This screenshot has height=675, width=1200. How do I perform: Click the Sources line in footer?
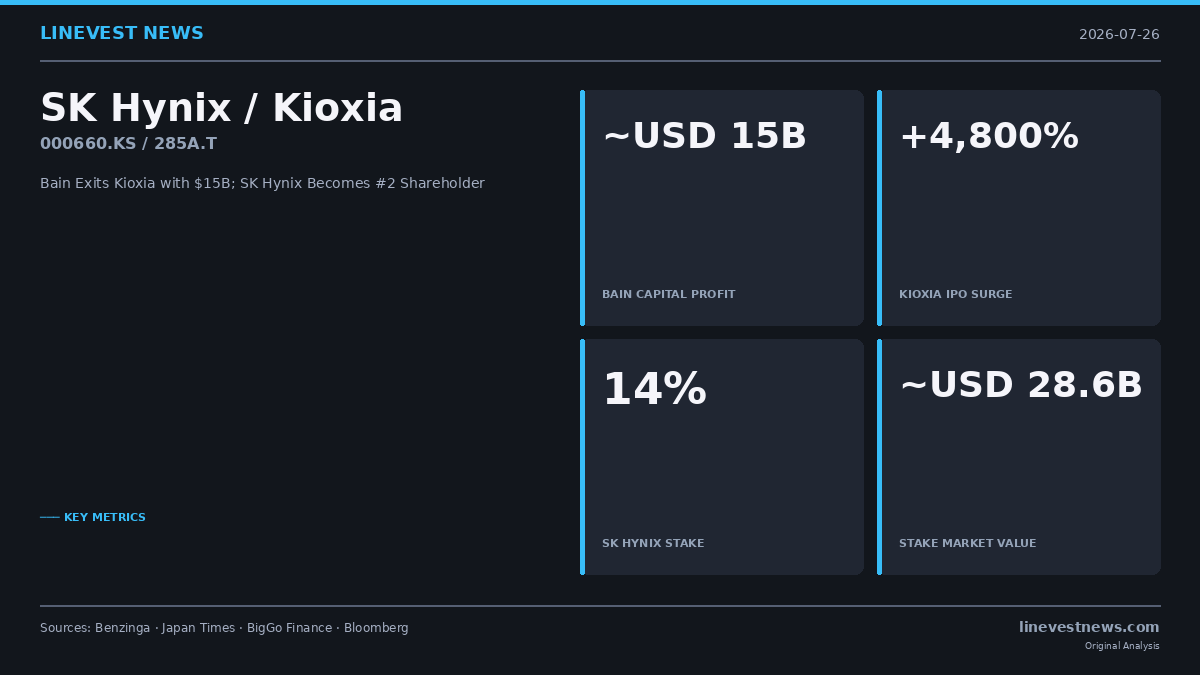[x=224, y=628]
